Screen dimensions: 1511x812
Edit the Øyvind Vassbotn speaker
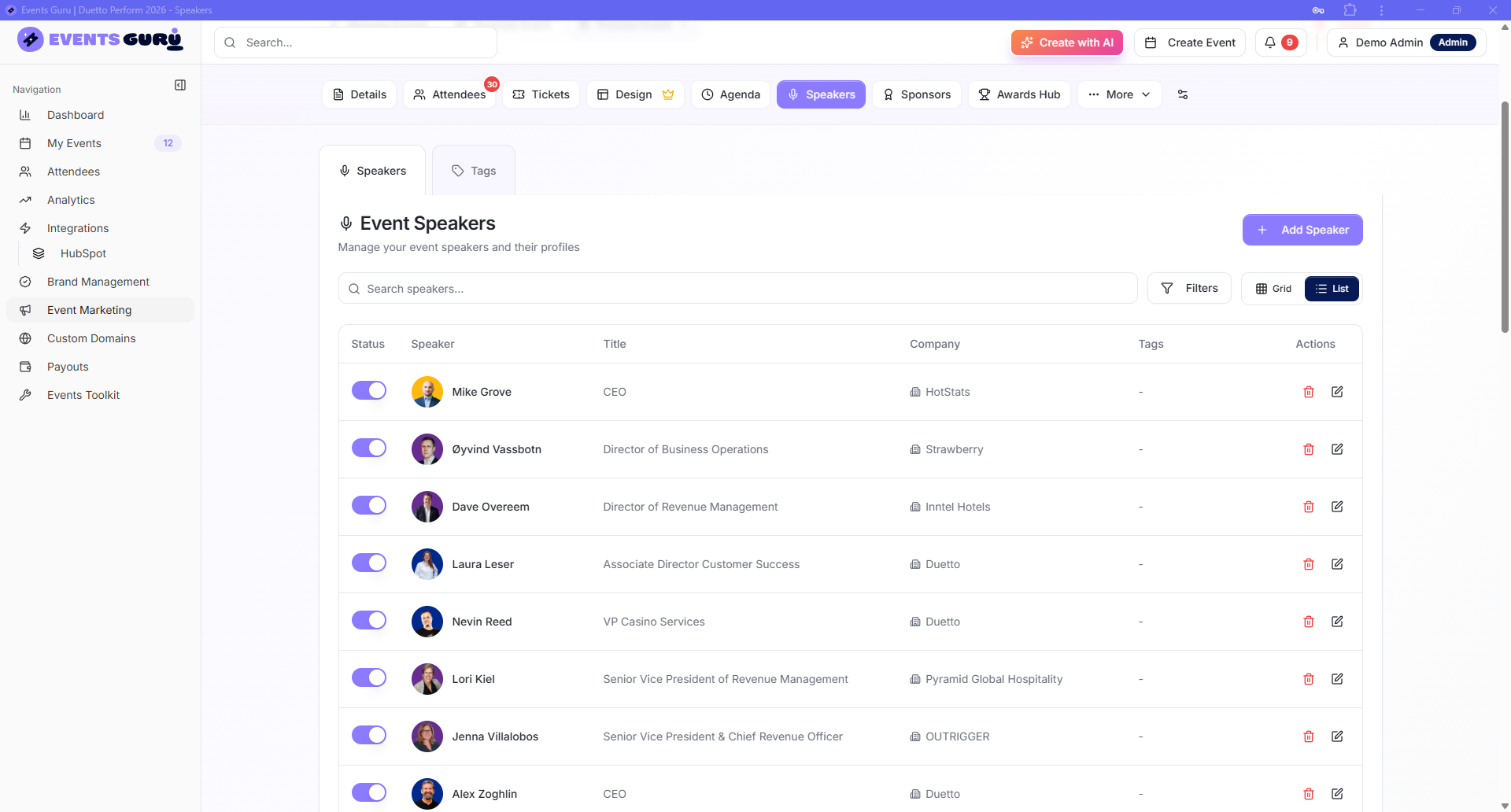coord(1337,449)
